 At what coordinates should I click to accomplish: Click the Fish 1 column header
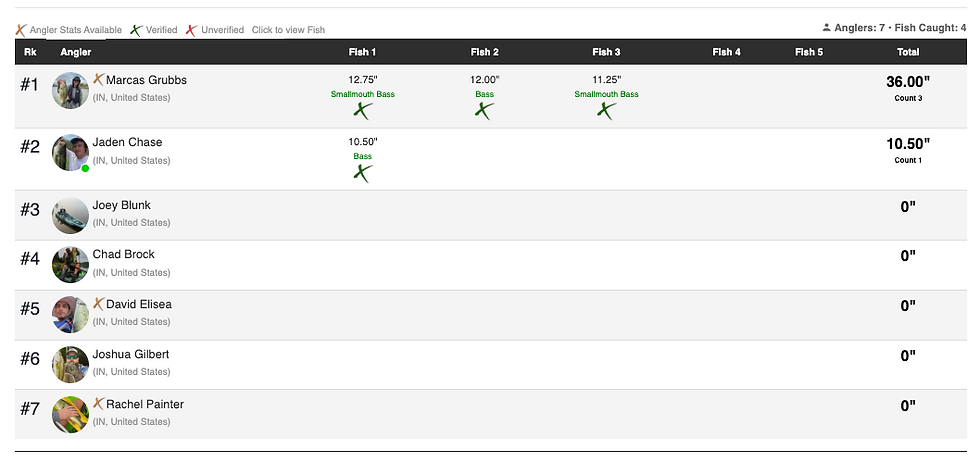pyautogui.click(x=361, y=52)
